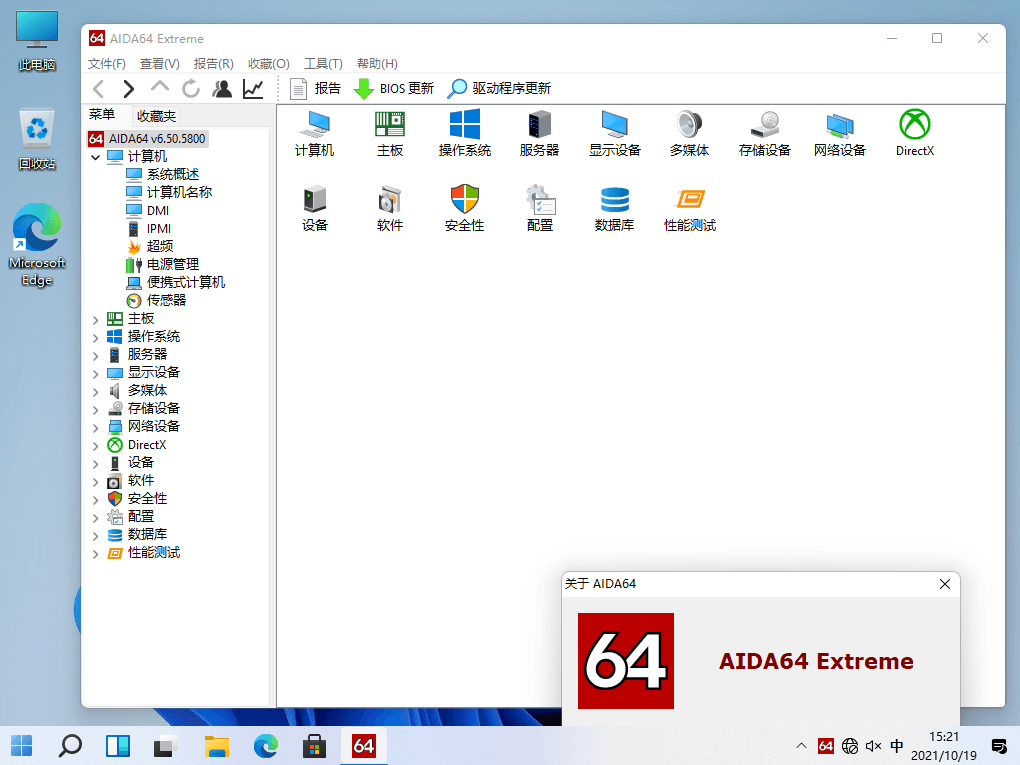Go back with the left arrow toolbar button
Image resolution: width=1020 pixels, height=765 pixels.
99,88
